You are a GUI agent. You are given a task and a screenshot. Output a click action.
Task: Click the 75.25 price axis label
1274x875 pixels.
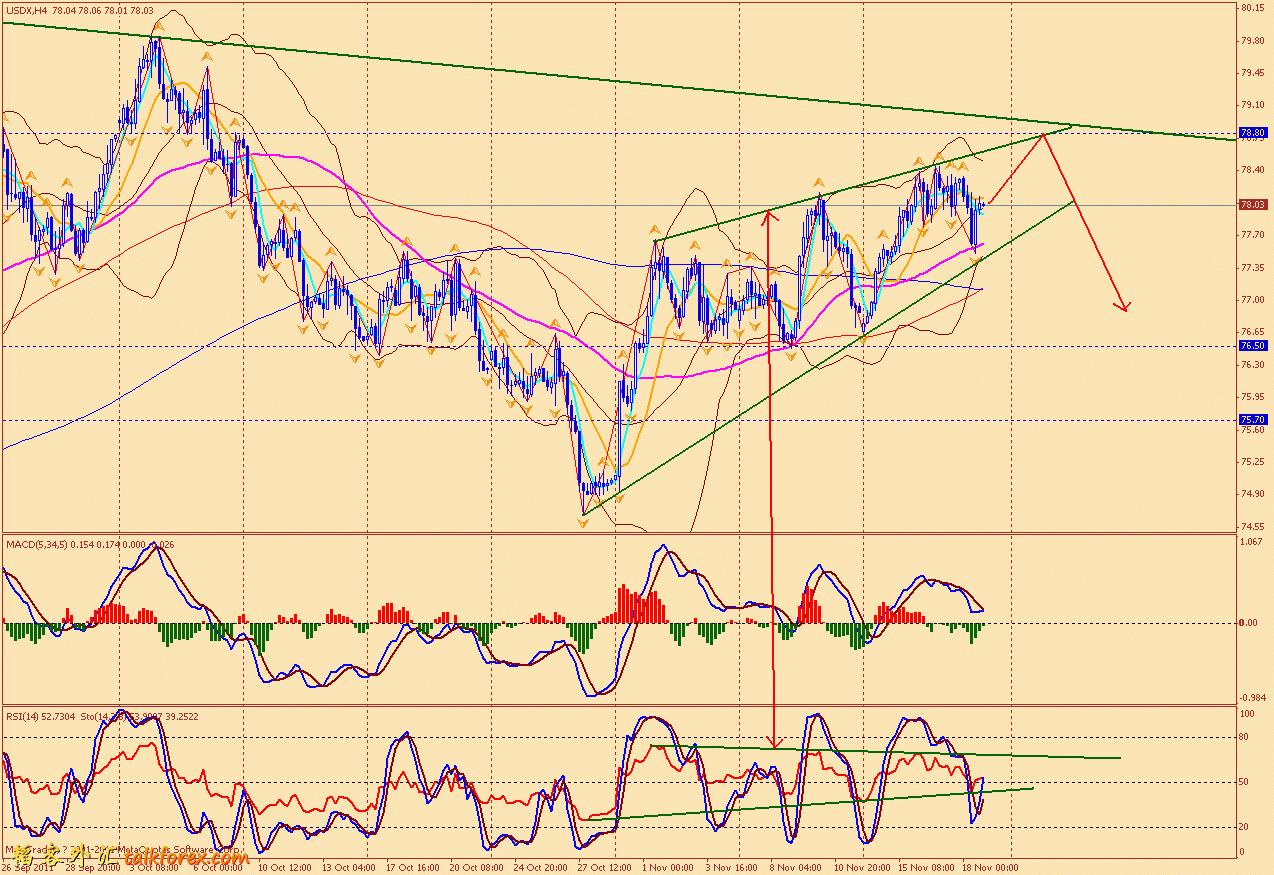(1253, 462)
